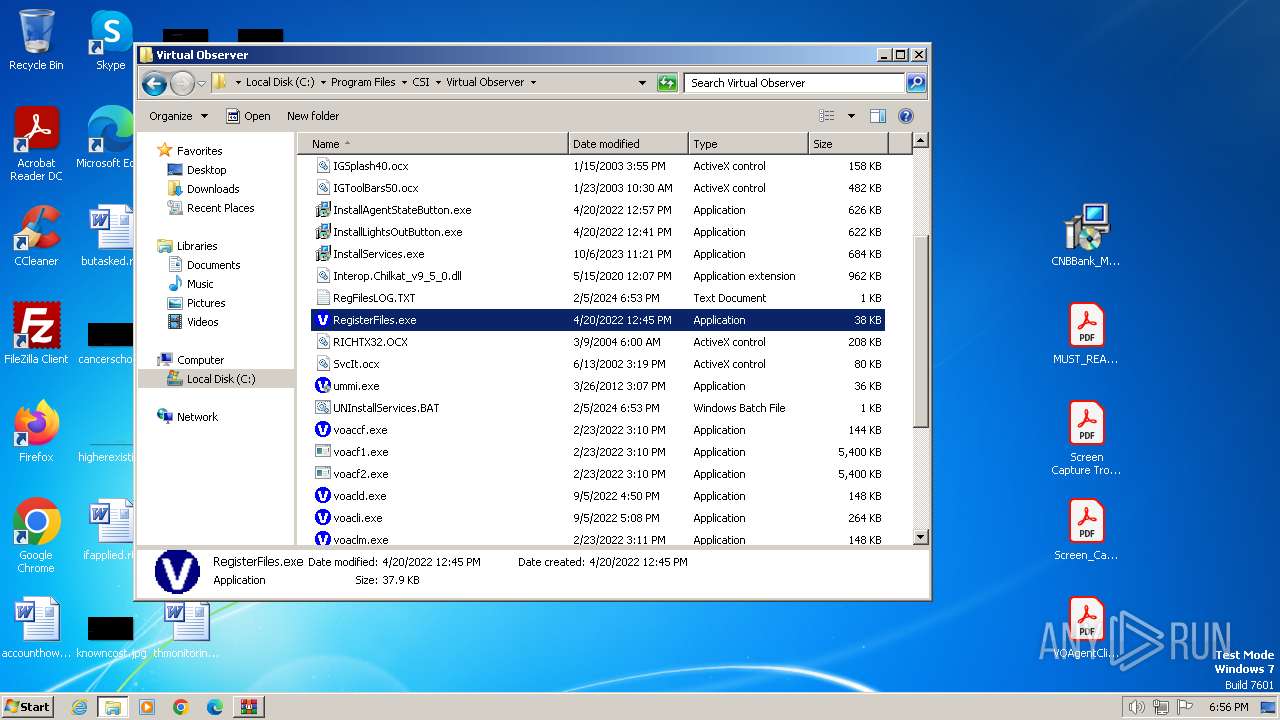The width and height of the screenshot is (1280, 720).
Task: Select the UNInstallServices.BAT file icon
Action: pyautogui.click(x=323, y=408)
